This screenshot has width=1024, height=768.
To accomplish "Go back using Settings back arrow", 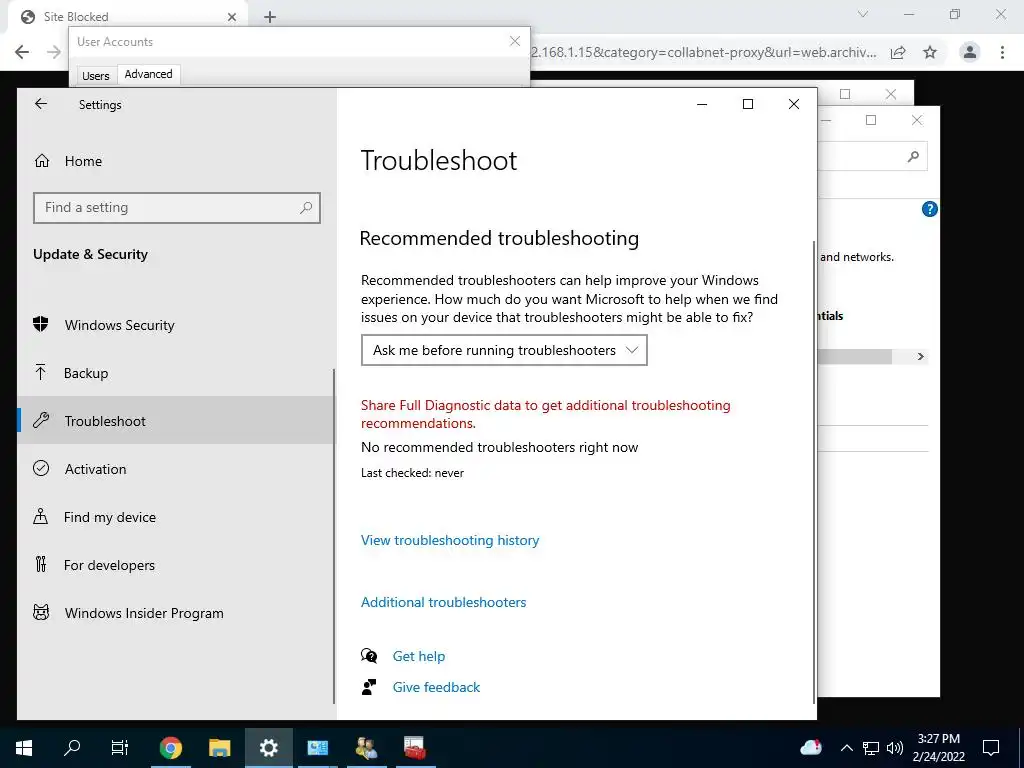I will [x=41, y=104].
